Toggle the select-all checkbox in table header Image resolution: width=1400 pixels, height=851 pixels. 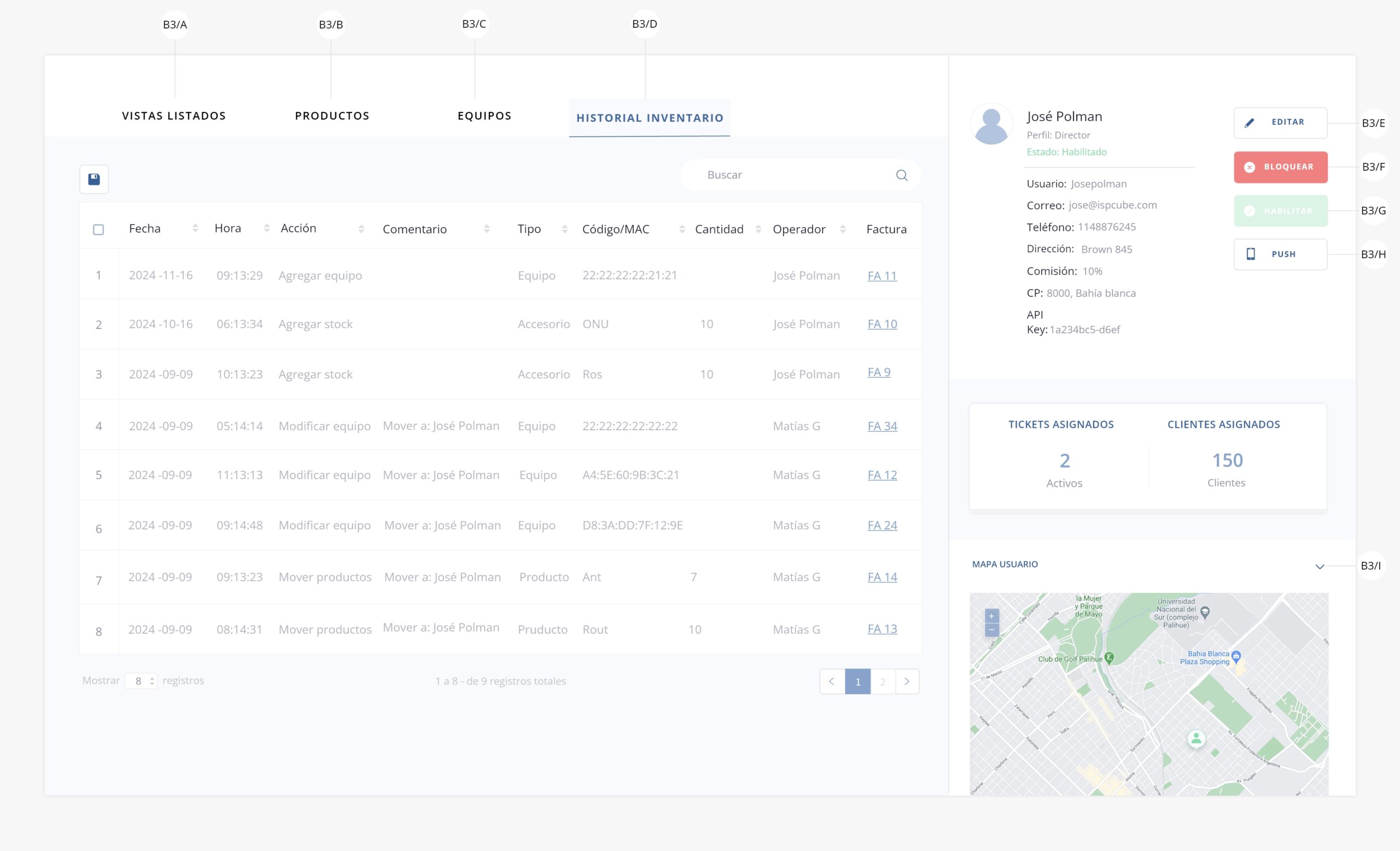click(x=98, y=230)
